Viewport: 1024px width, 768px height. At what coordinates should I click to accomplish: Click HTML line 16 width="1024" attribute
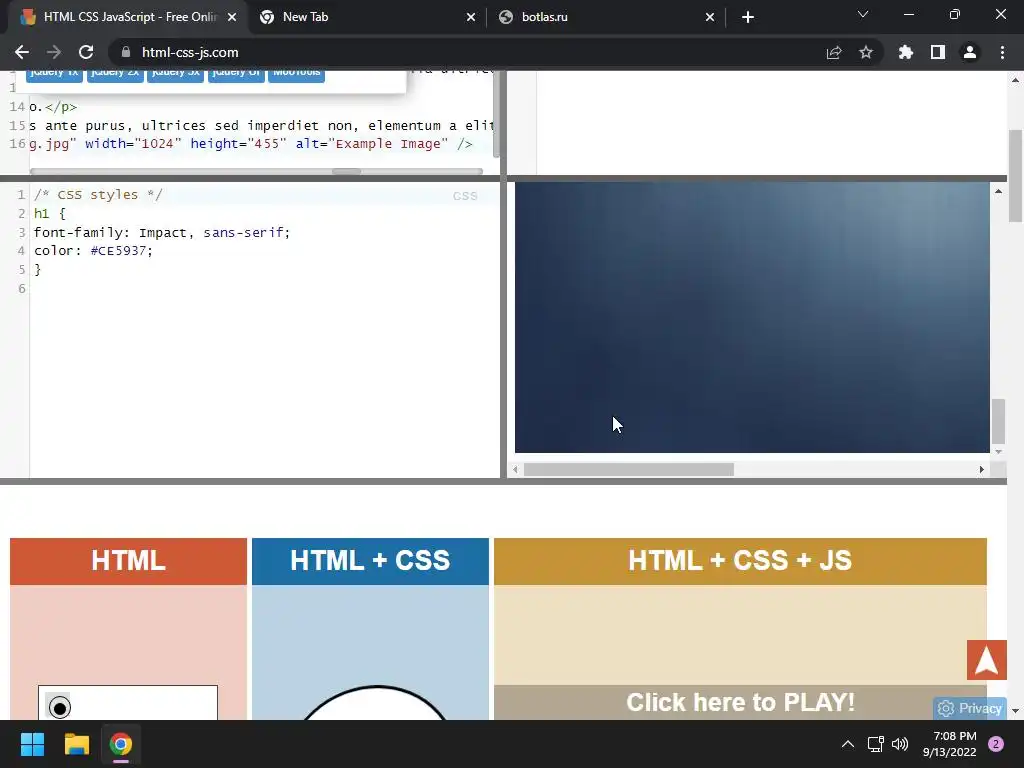coord(133,144)
